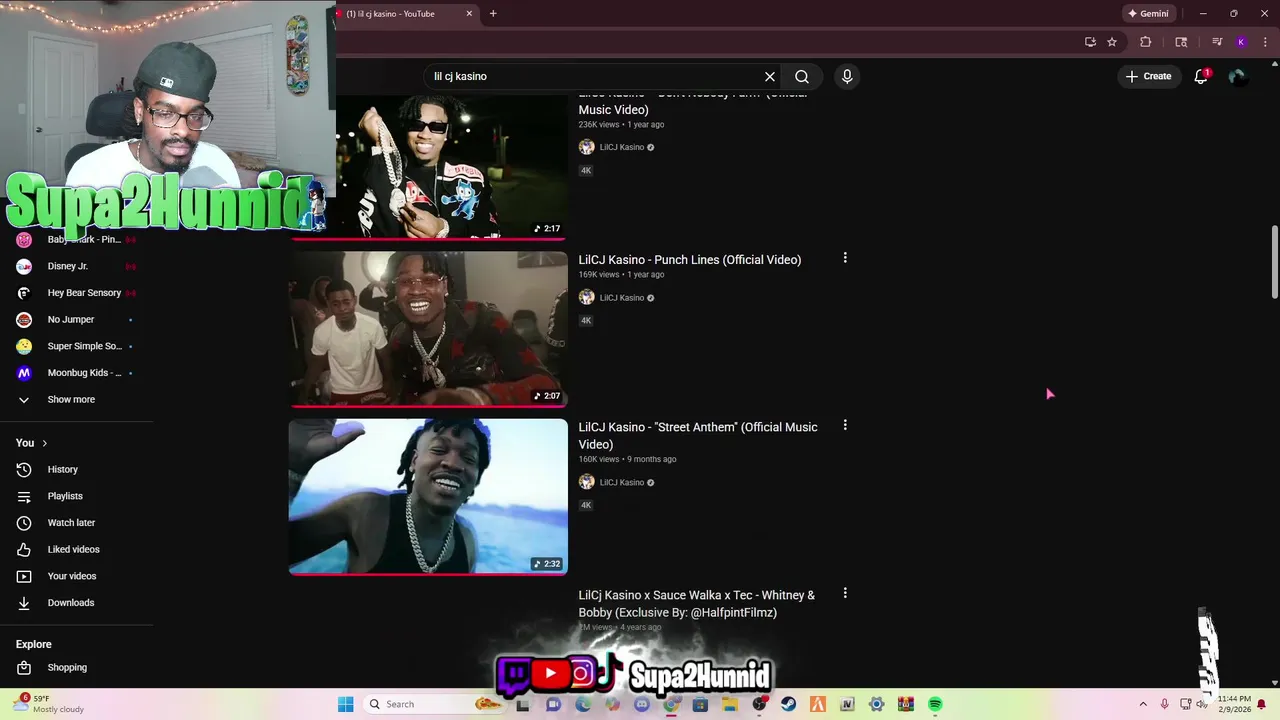Click the '169K views • 1 year ago' text
Image resolution: width=1280 pixels, height=720 pixels.
click(621, 275)
